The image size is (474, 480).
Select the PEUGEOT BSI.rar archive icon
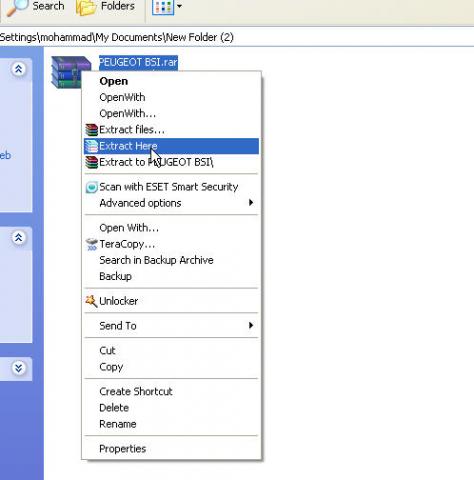71,72
